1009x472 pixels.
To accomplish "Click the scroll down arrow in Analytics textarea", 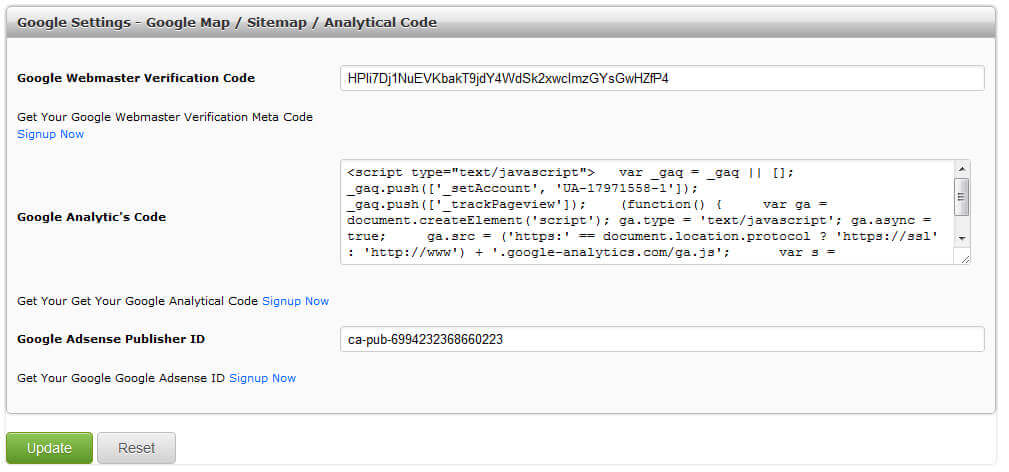I will click(961, 239).
